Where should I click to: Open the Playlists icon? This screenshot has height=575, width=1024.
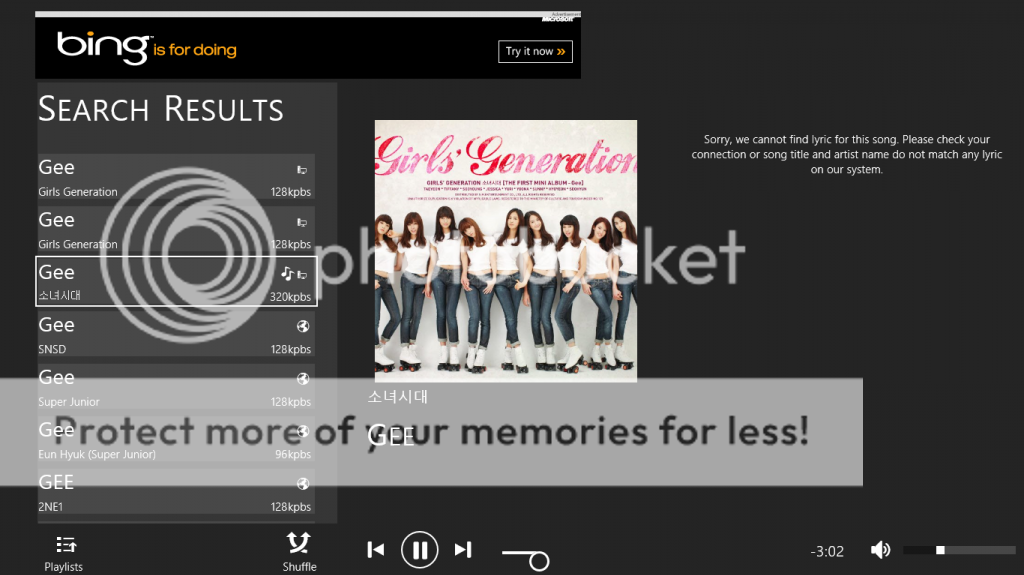tap(65, 545)
